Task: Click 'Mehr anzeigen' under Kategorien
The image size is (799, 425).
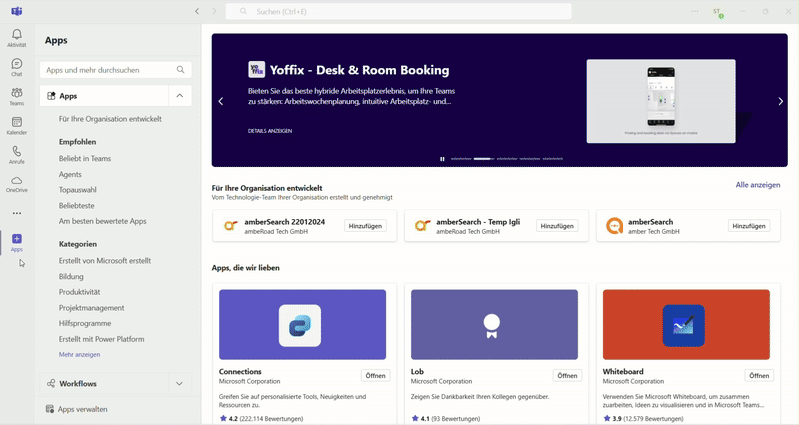Action: point(80,355)
